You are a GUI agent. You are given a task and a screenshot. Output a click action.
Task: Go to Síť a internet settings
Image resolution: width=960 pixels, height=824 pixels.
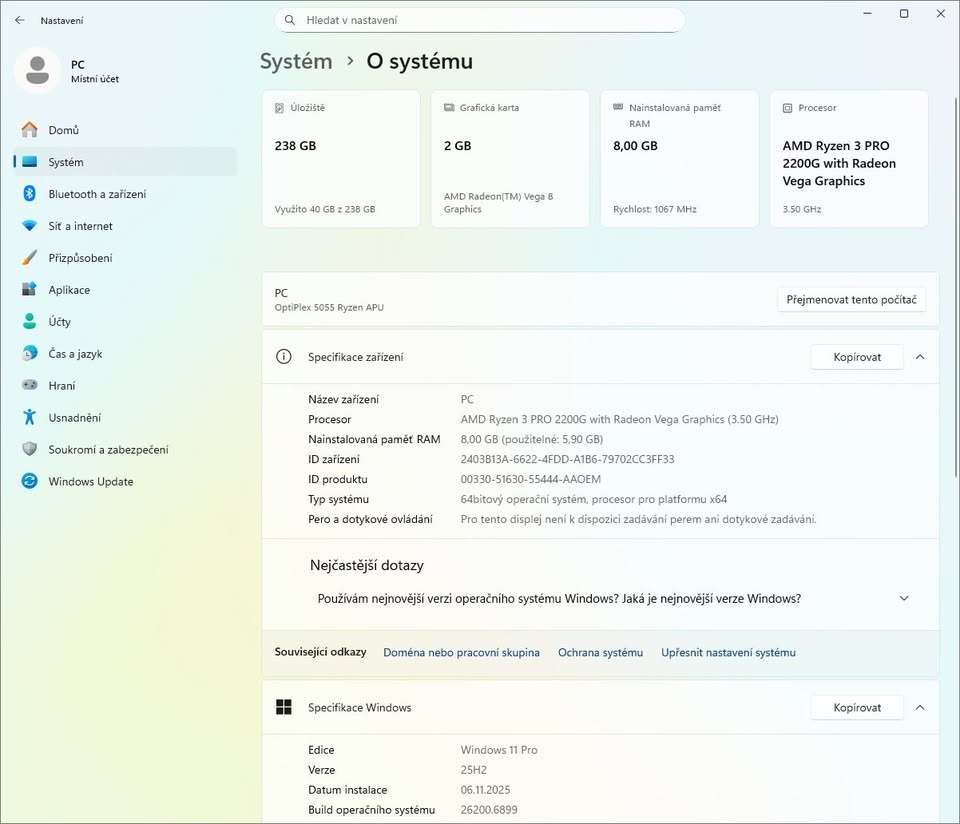point(80,226)
